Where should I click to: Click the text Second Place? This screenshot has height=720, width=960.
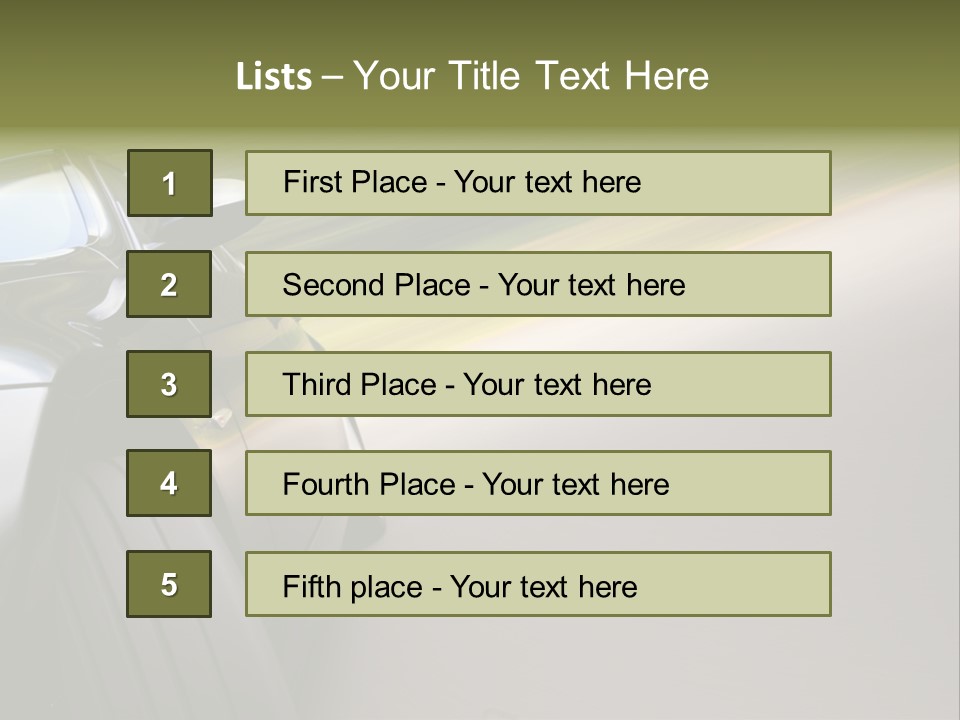tap(377, 285)
